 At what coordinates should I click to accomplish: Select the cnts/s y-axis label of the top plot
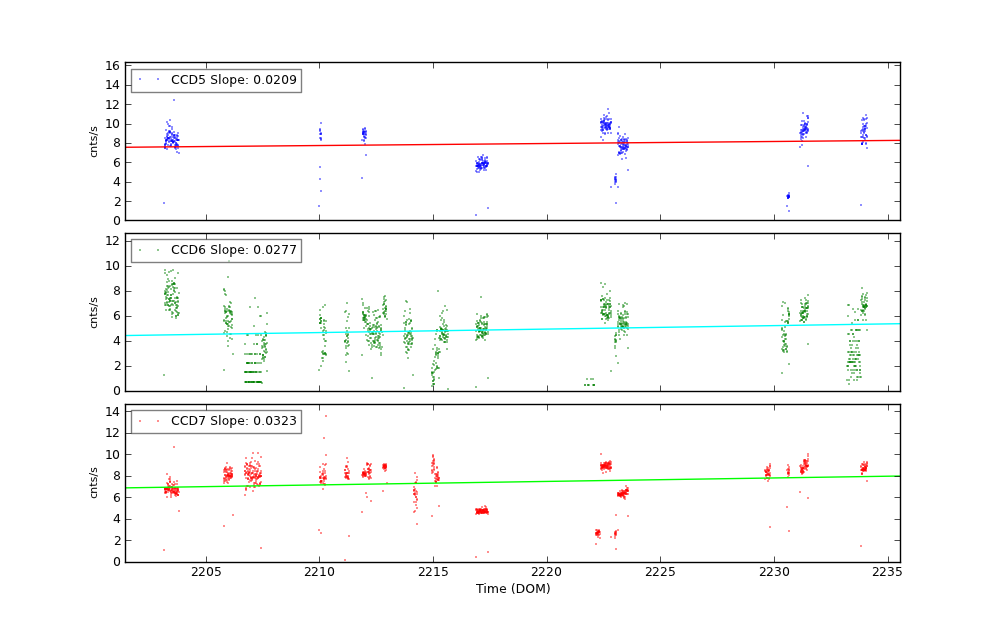coord(95,141)
